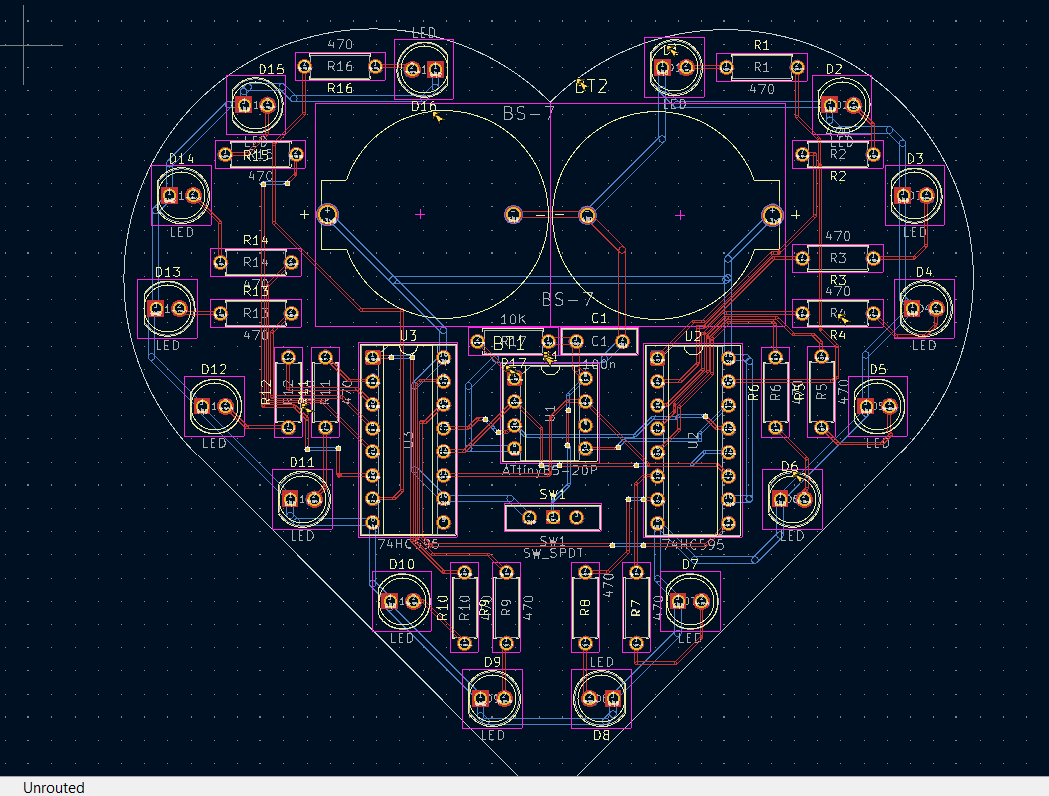1049x796 pixels.
Task: Select the R3 resistor footprint
Action: pyautogui.click(x=838, y=258)
